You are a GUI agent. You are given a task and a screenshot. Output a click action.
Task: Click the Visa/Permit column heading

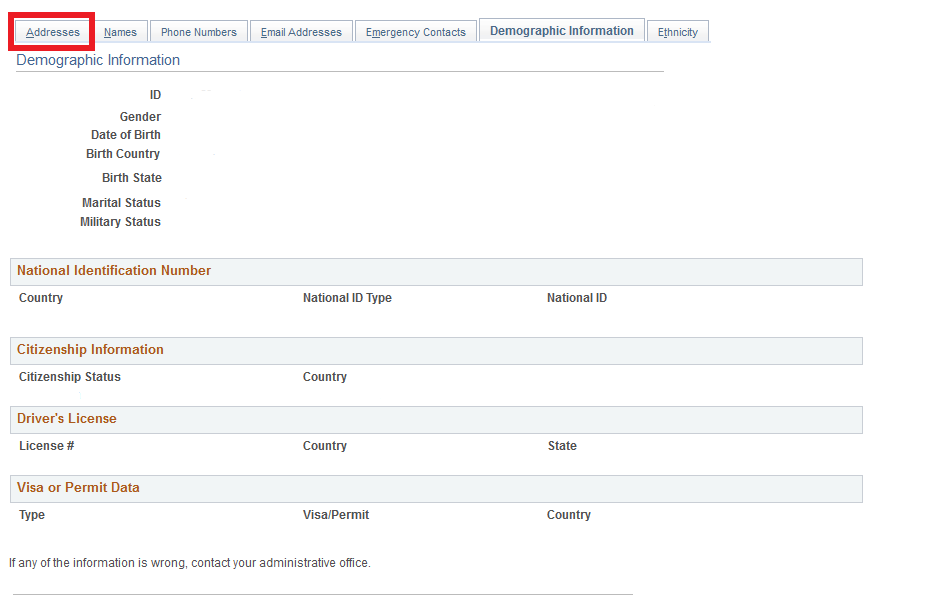(335, 515)
